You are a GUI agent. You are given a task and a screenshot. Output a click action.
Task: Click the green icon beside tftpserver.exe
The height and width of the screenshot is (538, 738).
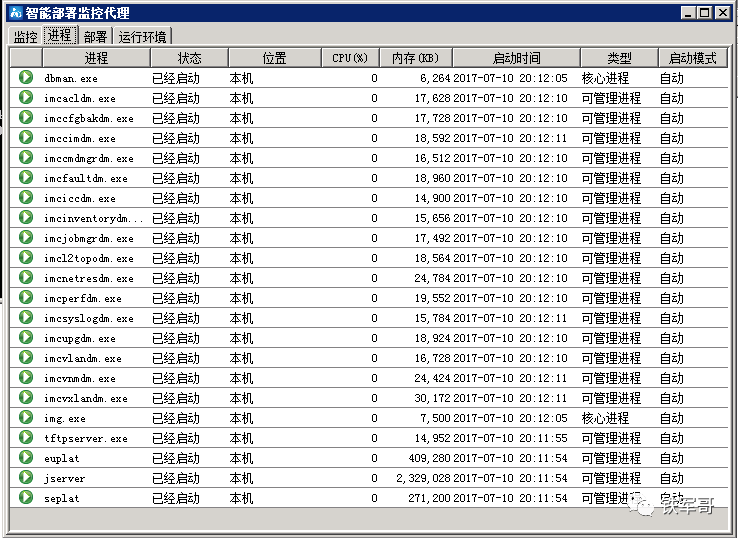[26, 438]
